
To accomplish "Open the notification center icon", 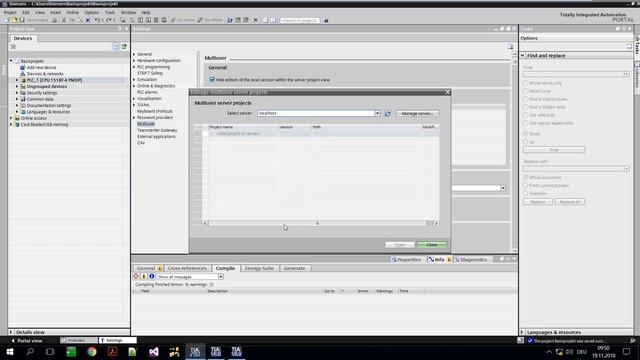I will point(627,352).
